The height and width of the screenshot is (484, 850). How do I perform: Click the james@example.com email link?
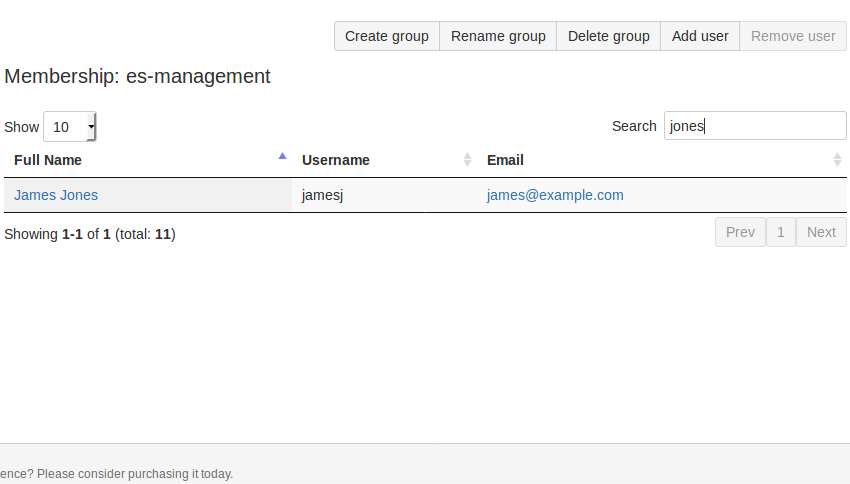point(555,195)
